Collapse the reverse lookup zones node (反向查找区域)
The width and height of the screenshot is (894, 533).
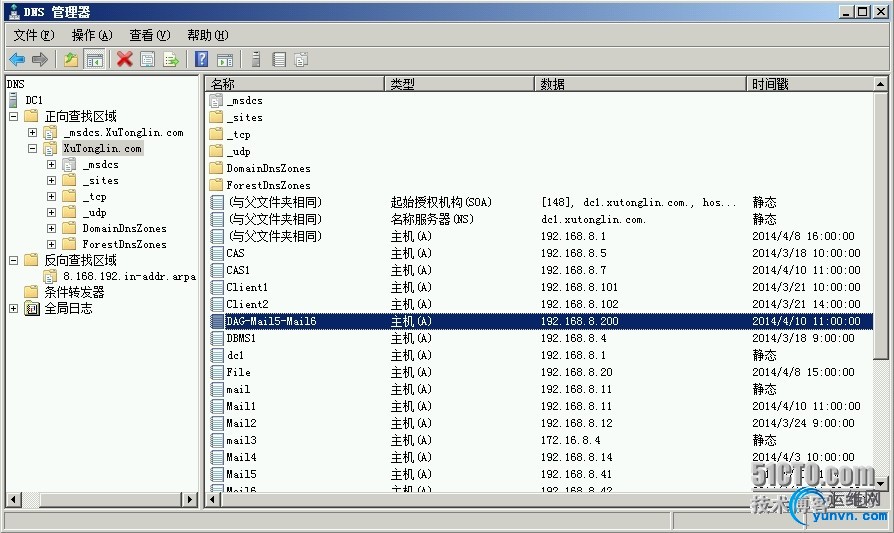(14, 261)
